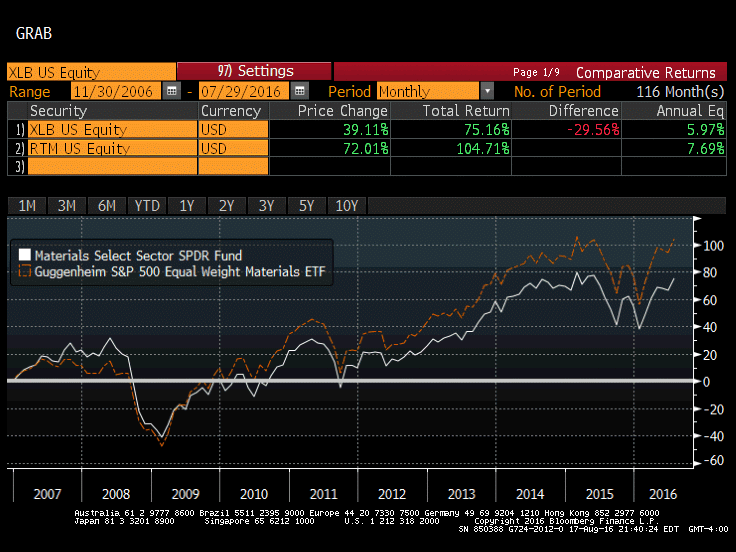
Task: Select the 6M range tab
Action: click(107, 206)
